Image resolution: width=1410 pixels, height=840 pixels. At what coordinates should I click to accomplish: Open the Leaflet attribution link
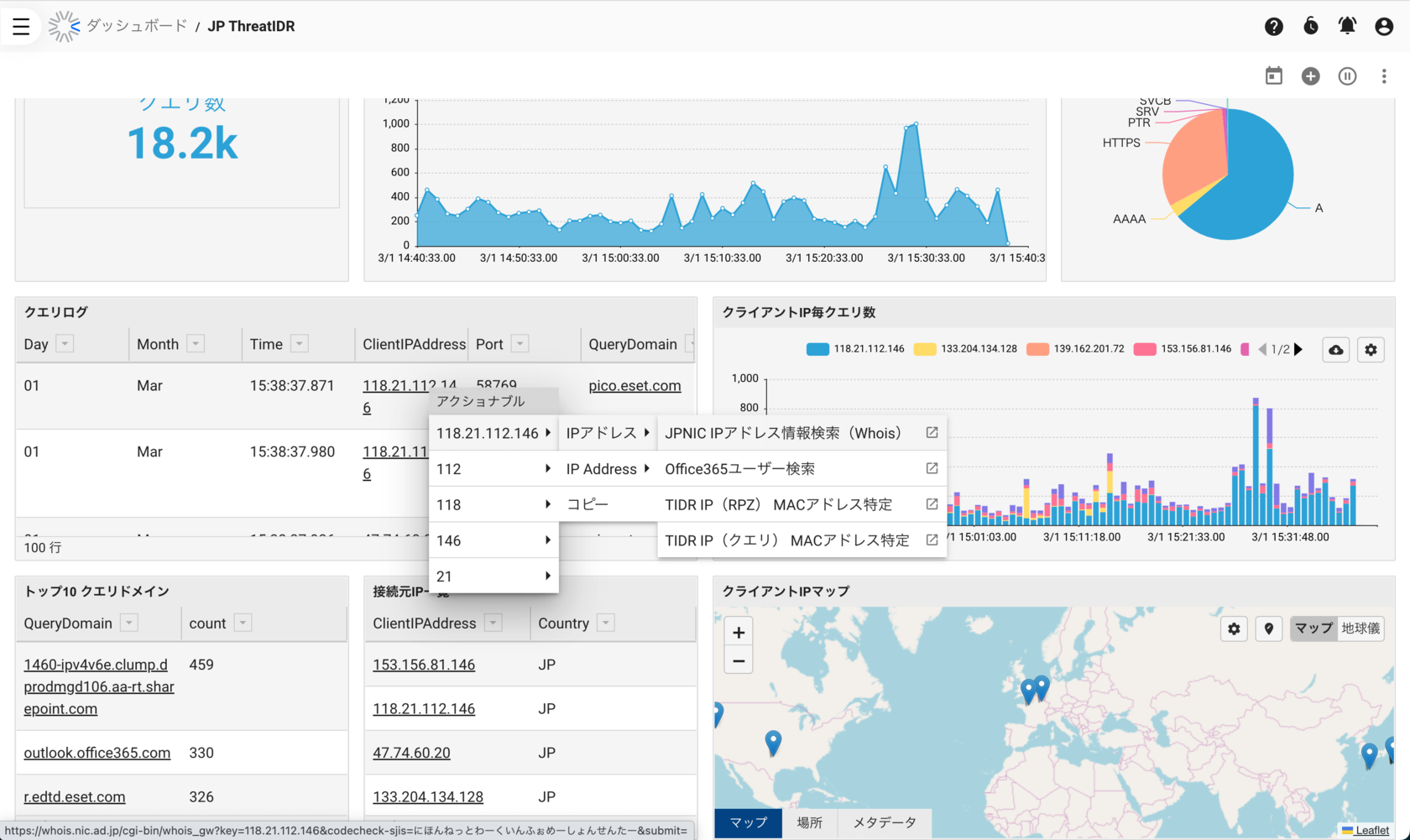(1371, 830)
